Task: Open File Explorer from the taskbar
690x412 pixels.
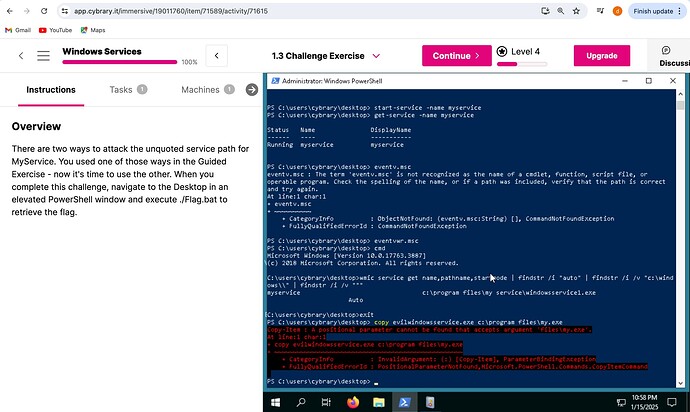Action: click(379, 401)
